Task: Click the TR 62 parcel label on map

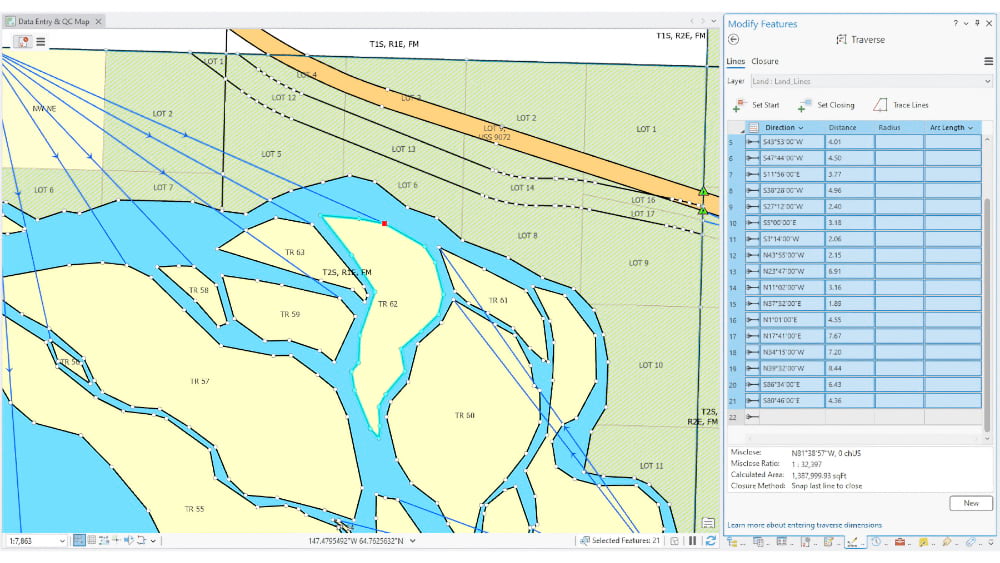Action: (388, 304)
